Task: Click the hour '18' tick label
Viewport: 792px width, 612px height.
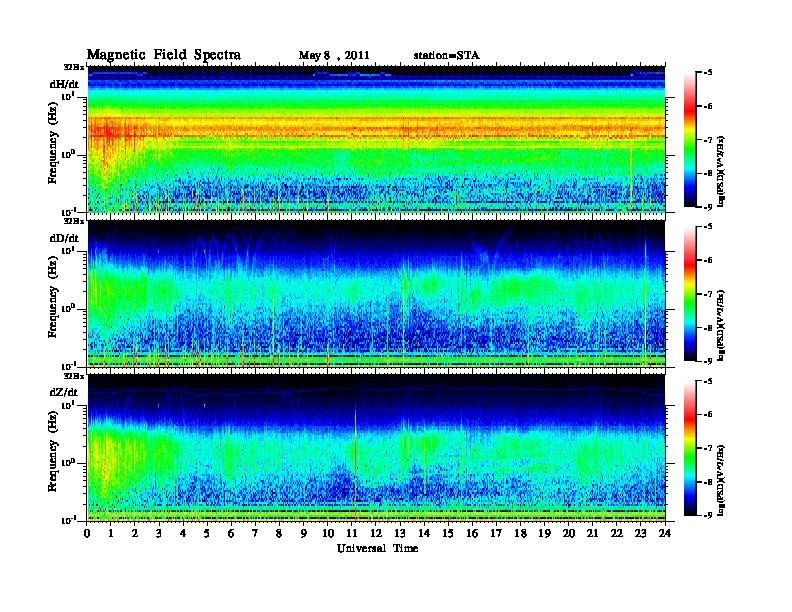Action: pos(520,534)
